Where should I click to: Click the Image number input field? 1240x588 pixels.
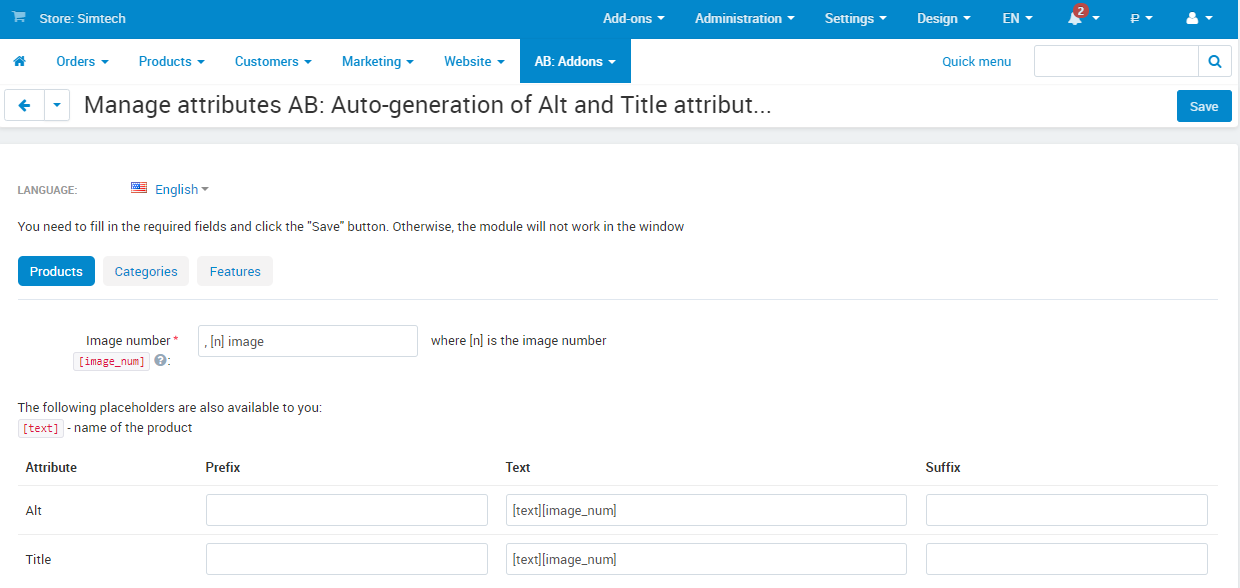coord(307,340)
